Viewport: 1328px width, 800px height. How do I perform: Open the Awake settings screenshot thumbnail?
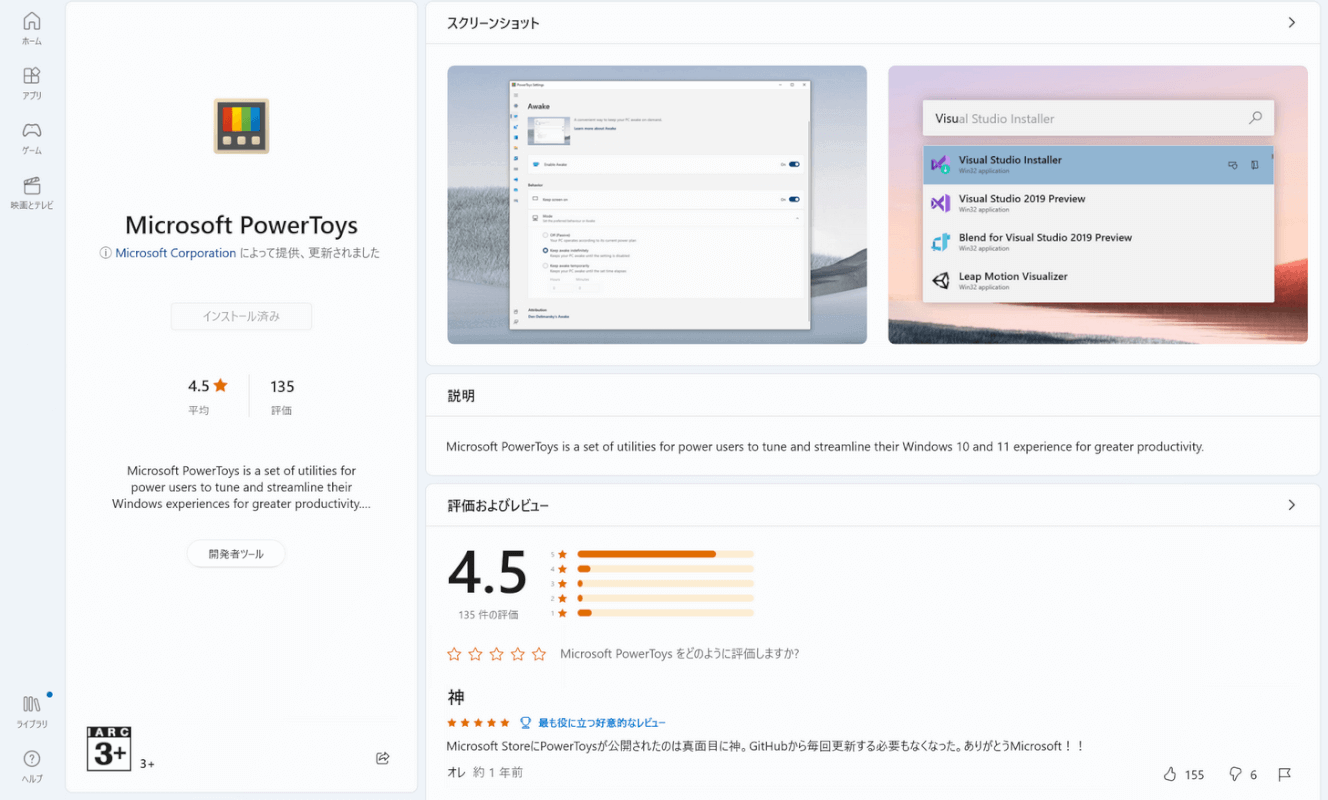[657, 205]
